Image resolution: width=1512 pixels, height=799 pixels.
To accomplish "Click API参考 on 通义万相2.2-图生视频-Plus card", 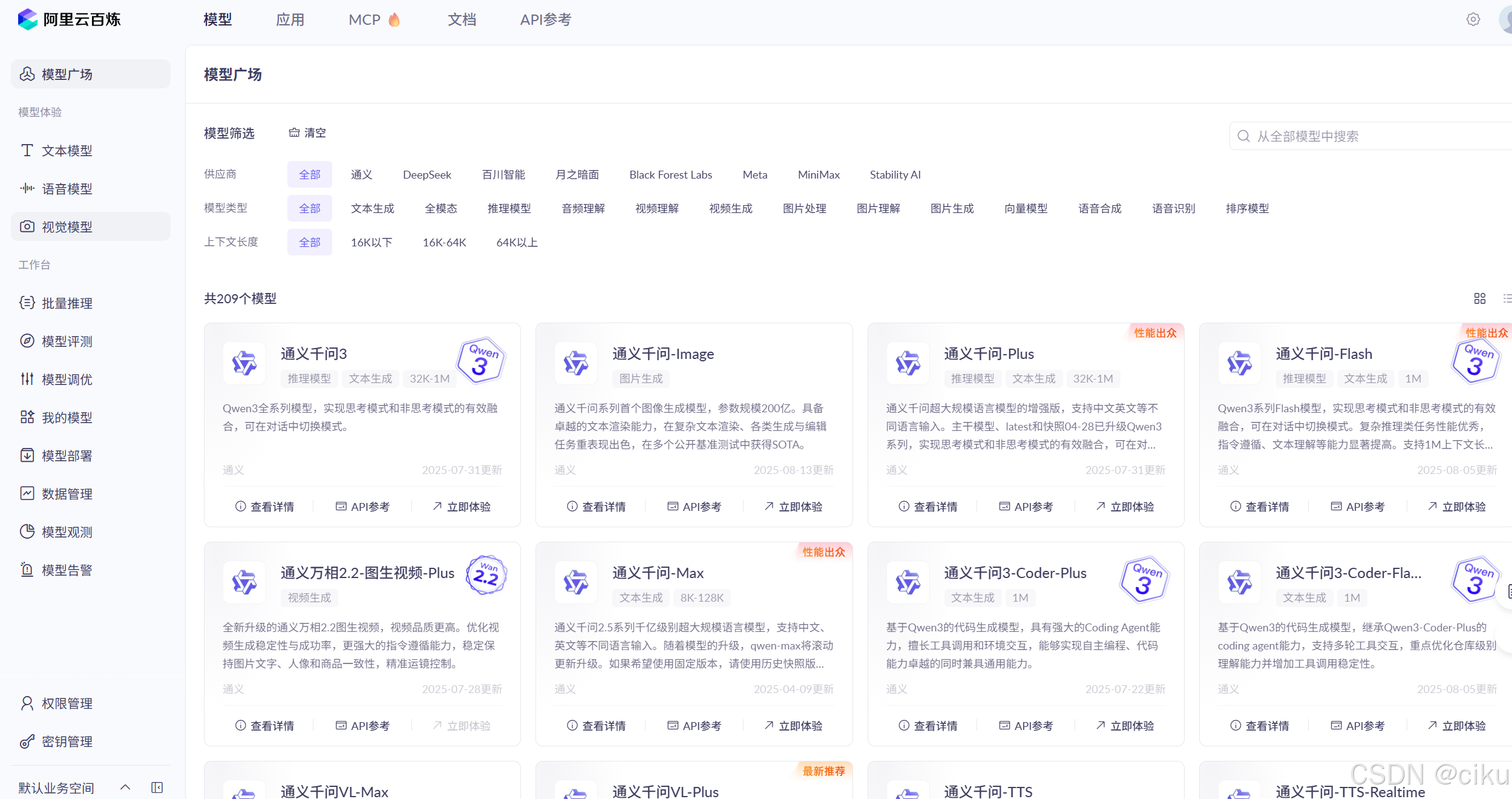I will point(362,726).
